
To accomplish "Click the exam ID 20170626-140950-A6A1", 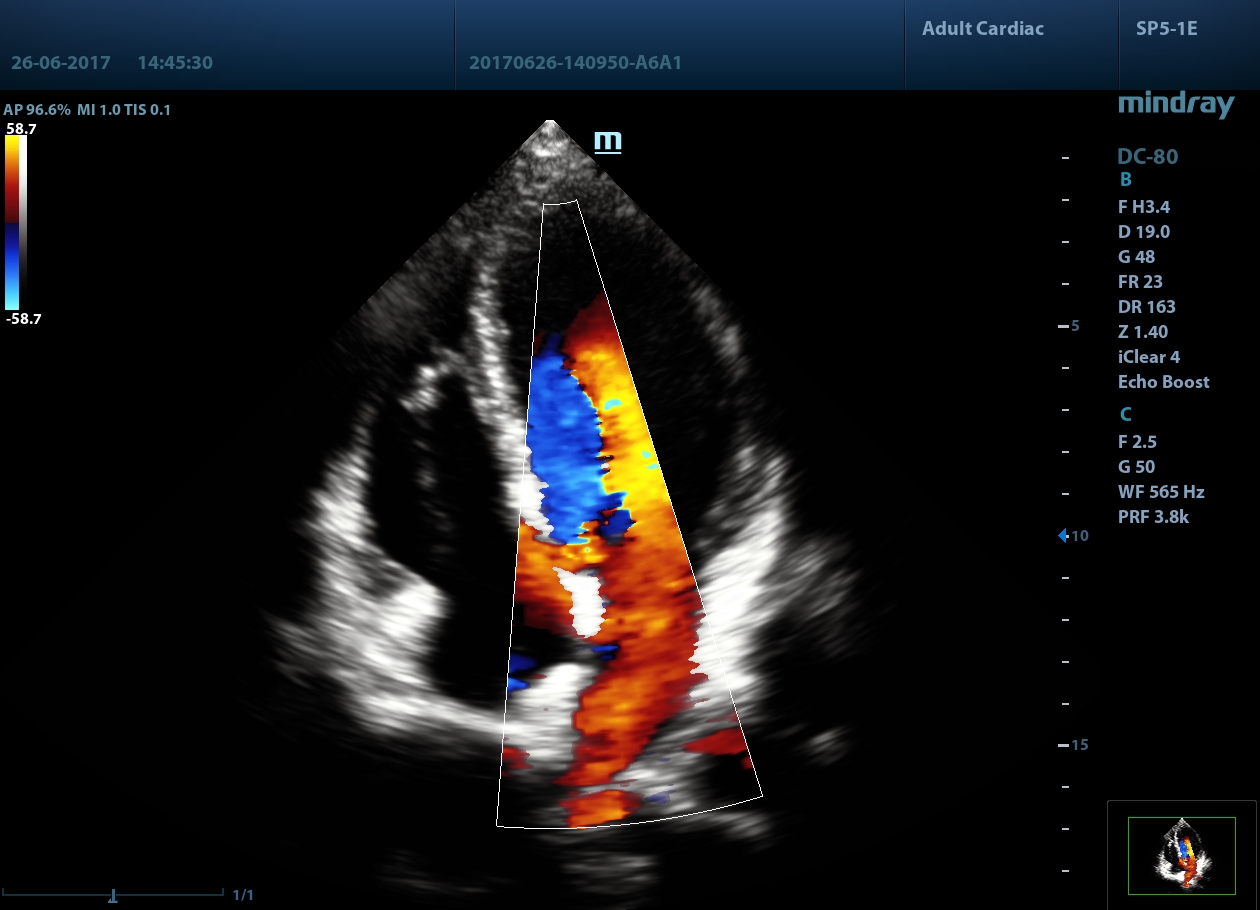I will coord(575,63).
